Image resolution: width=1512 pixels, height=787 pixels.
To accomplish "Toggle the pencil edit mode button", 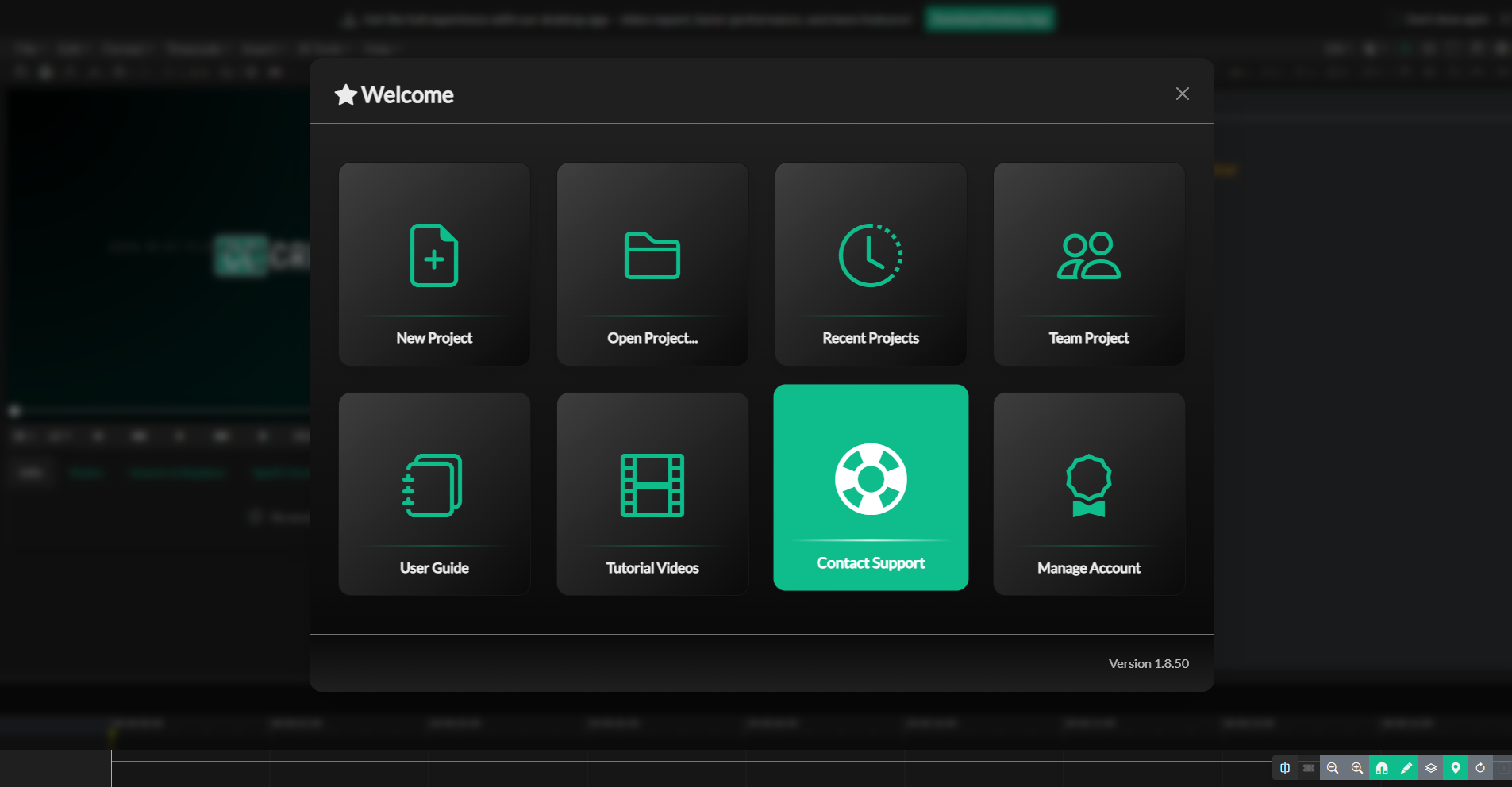I will [1406, 768].
